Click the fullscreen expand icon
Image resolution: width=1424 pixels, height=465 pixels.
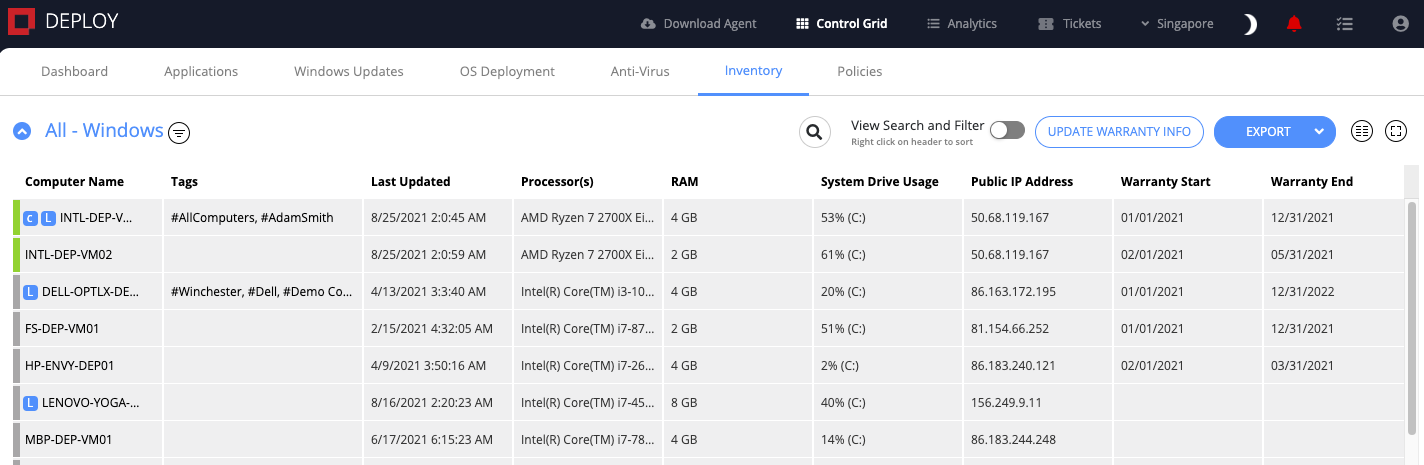1396,131
